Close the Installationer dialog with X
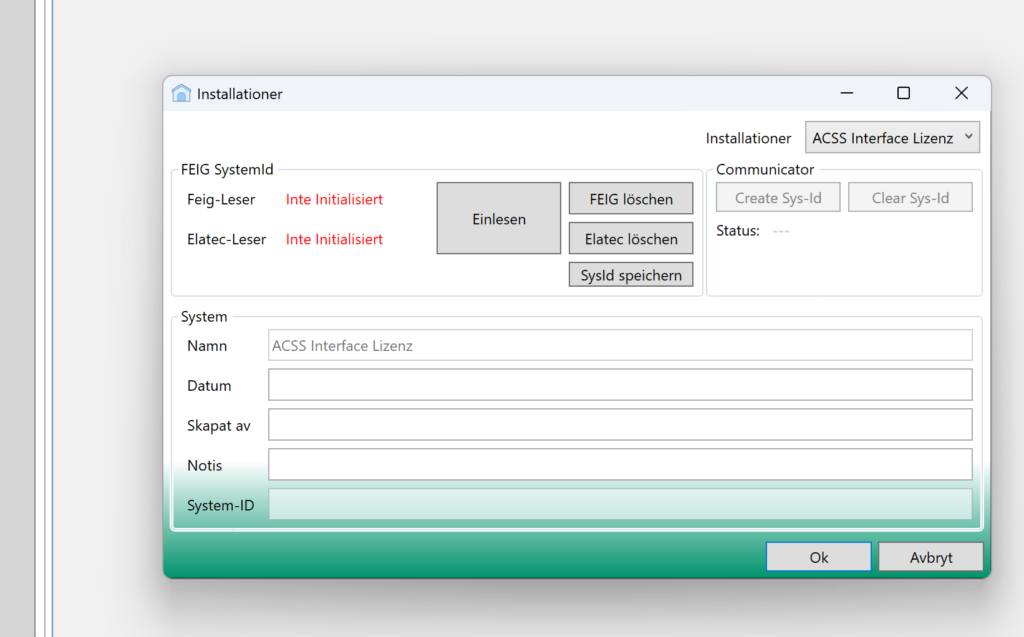This screenshot has height=637, width=1024. [x=961, y=93]
